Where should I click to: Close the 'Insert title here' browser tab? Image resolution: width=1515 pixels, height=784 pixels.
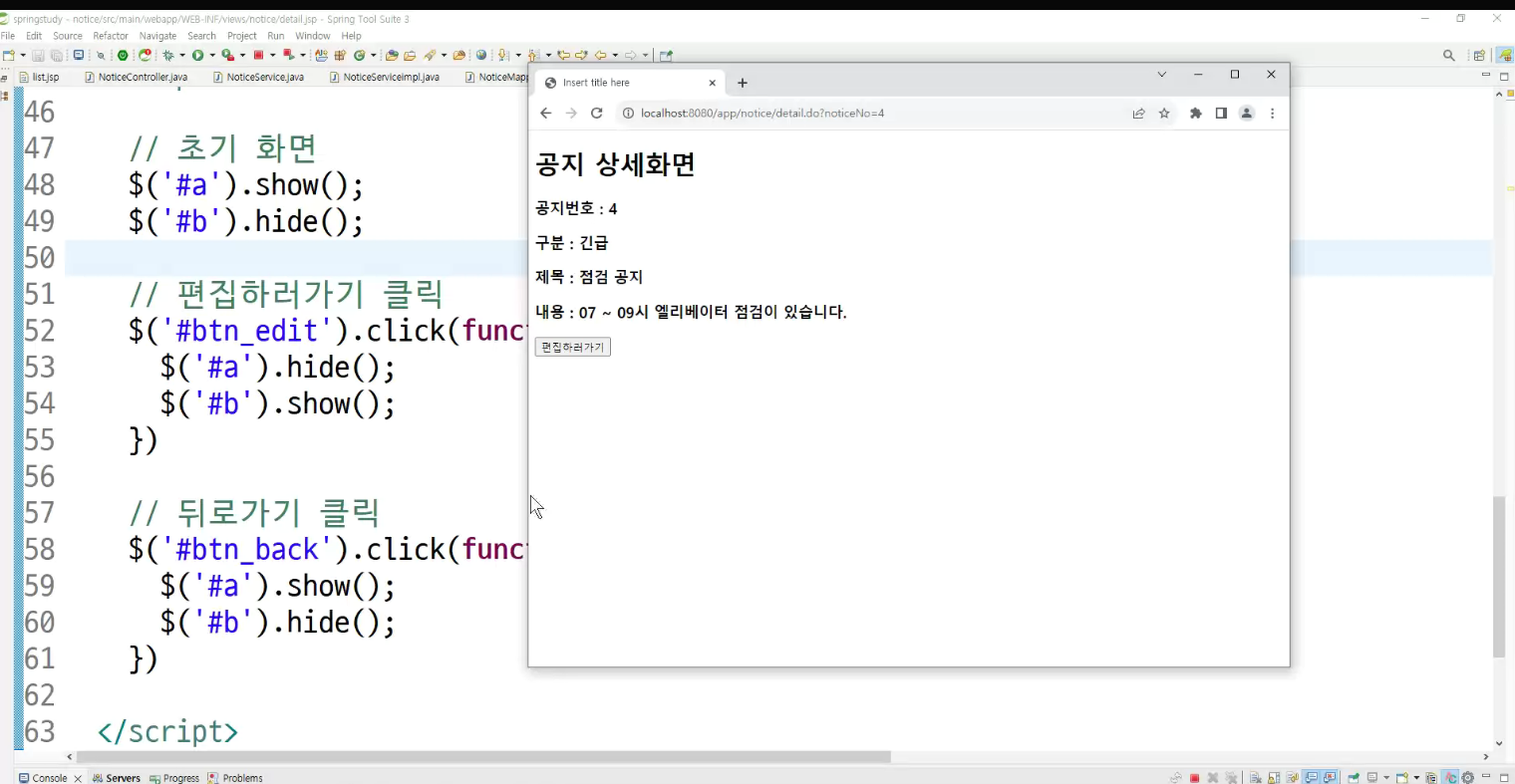tap(712, 83)
